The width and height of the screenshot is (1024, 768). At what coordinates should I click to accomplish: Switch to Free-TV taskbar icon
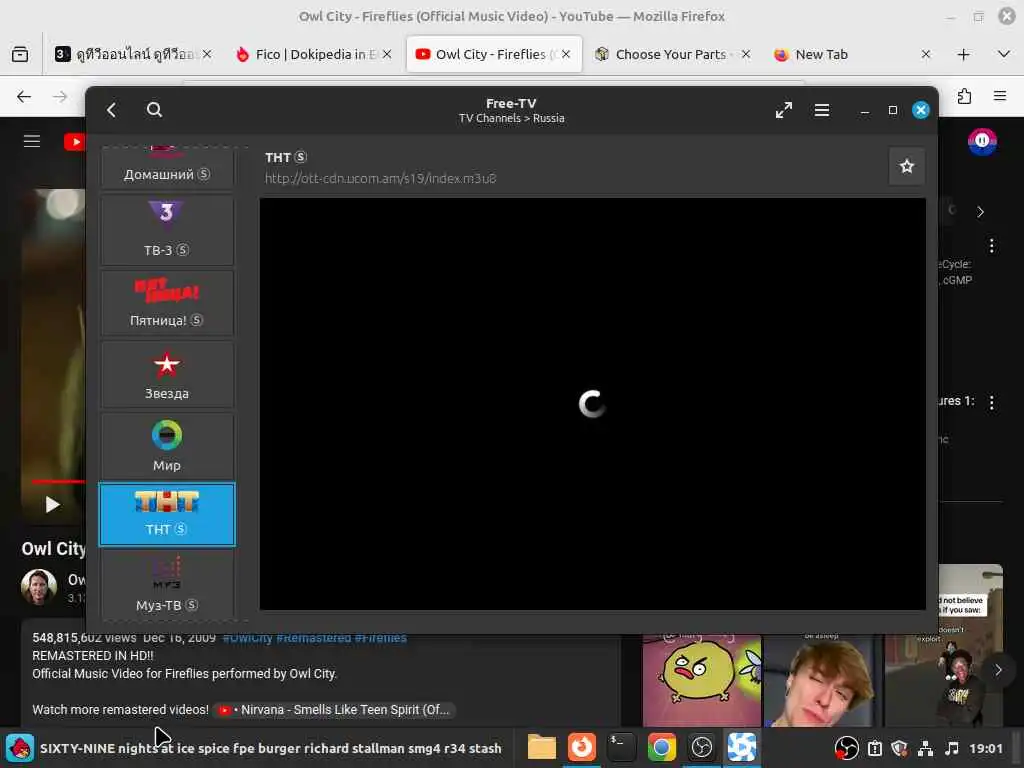tap(742, 748)
